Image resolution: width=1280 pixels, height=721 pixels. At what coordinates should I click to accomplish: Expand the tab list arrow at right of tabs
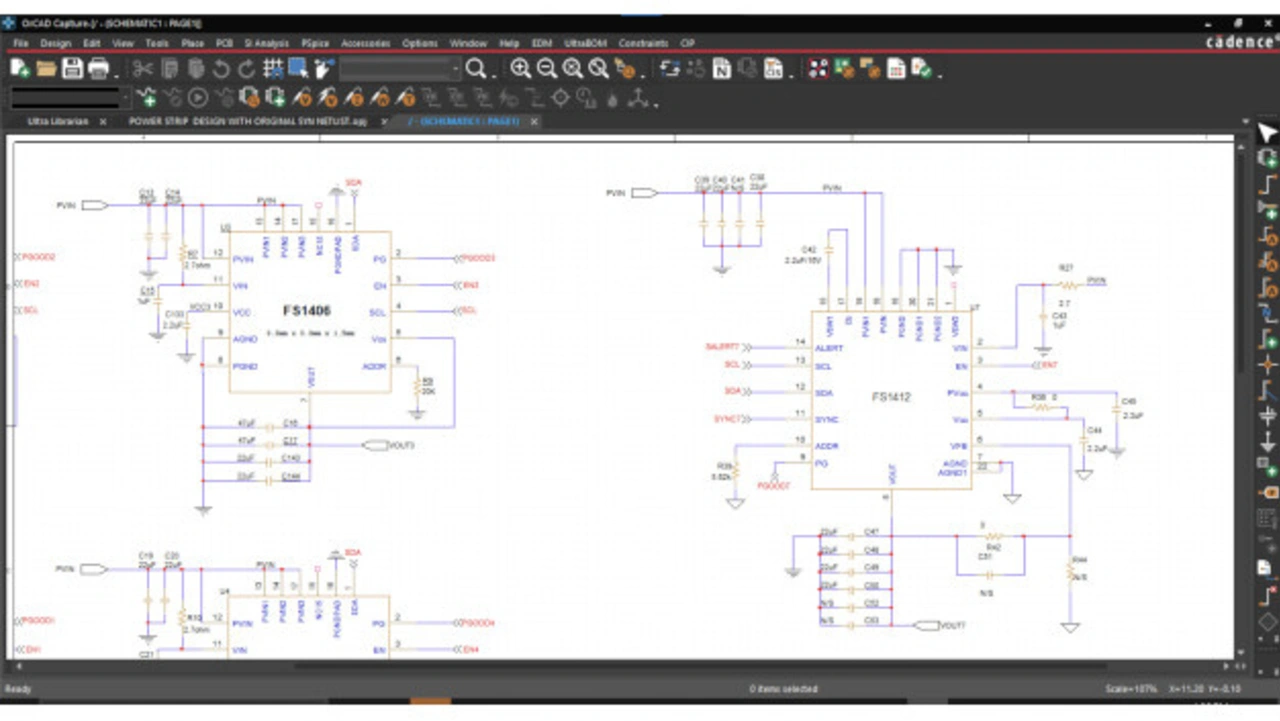click(1245, 121)
